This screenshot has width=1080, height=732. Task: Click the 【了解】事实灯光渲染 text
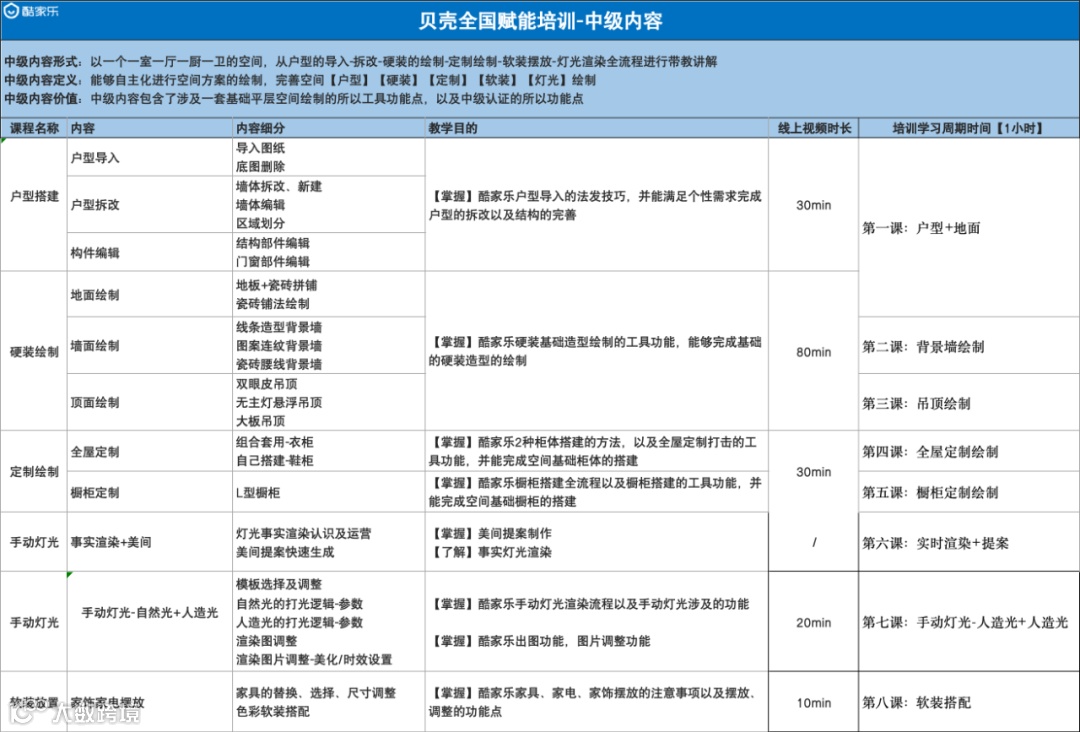coord(490,552)
